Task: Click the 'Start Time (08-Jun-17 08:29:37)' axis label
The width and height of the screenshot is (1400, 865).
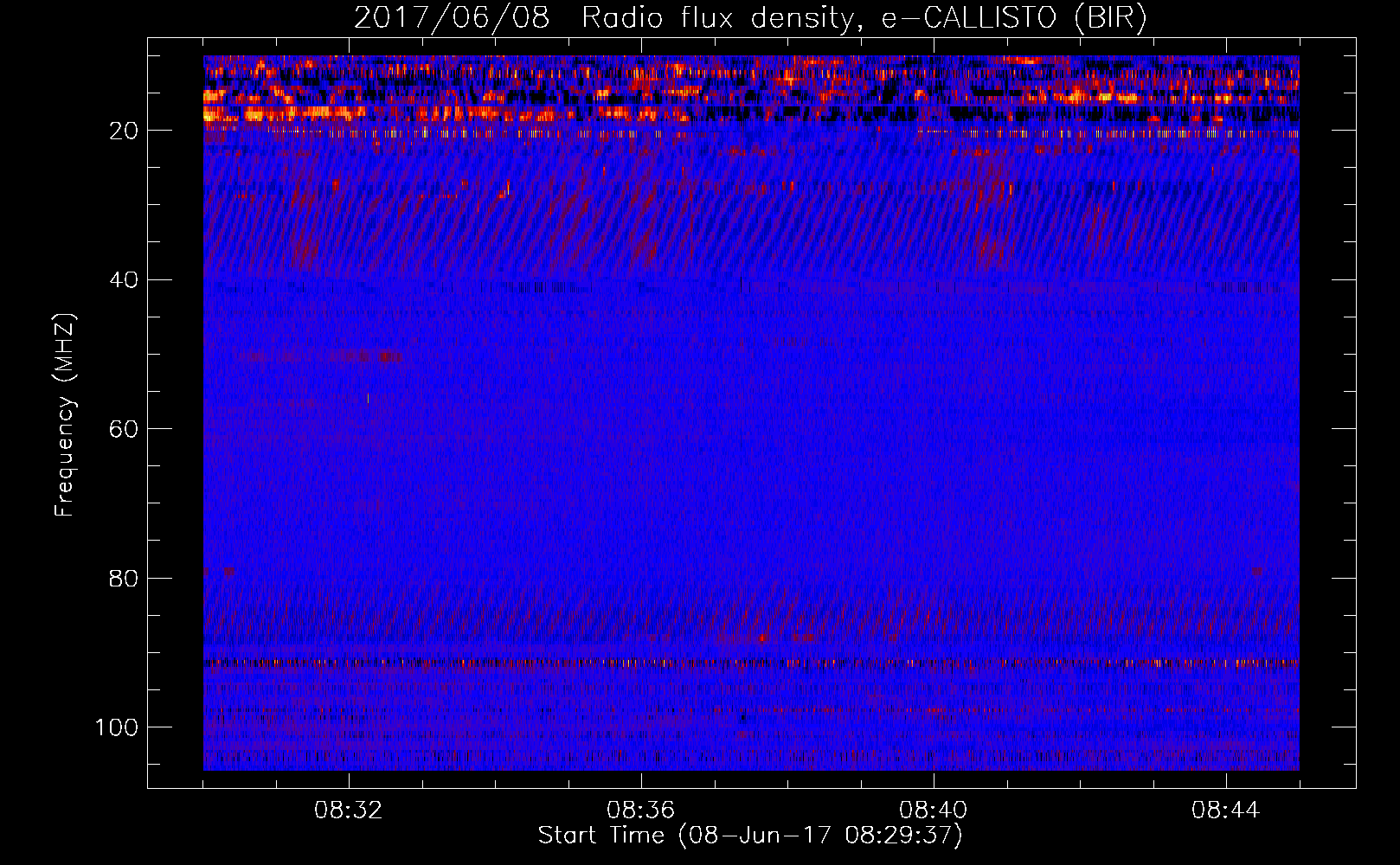Action: (x=750, y=836)
